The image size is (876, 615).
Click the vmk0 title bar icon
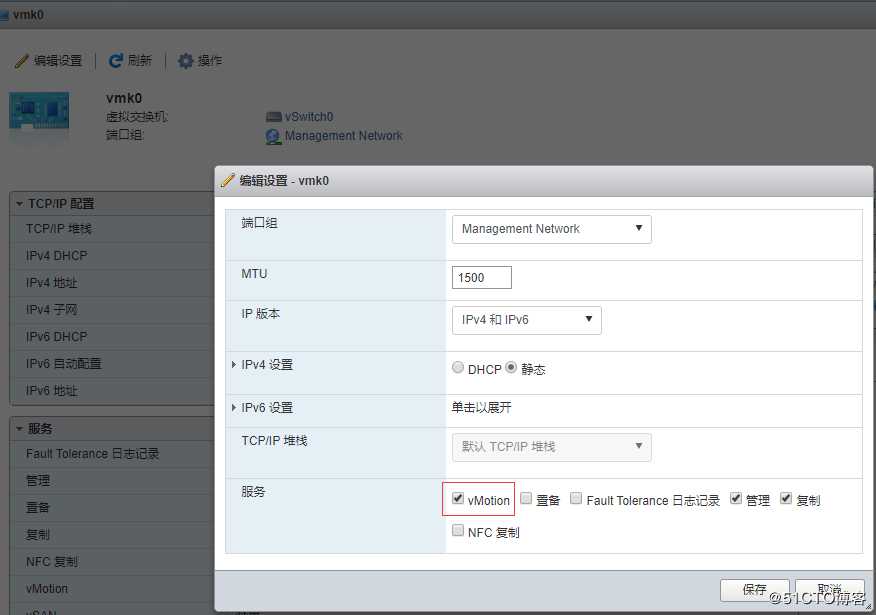tap(4, 15)
